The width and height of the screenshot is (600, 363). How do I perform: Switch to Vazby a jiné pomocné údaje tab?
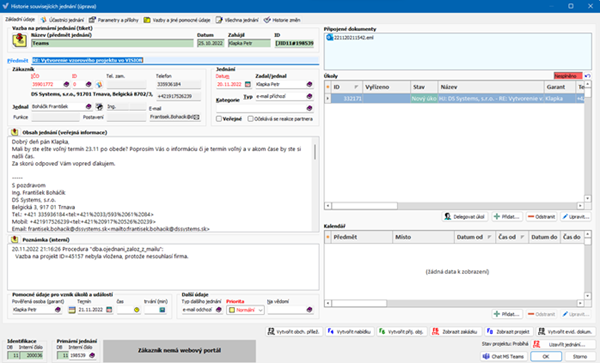[177, 20]
